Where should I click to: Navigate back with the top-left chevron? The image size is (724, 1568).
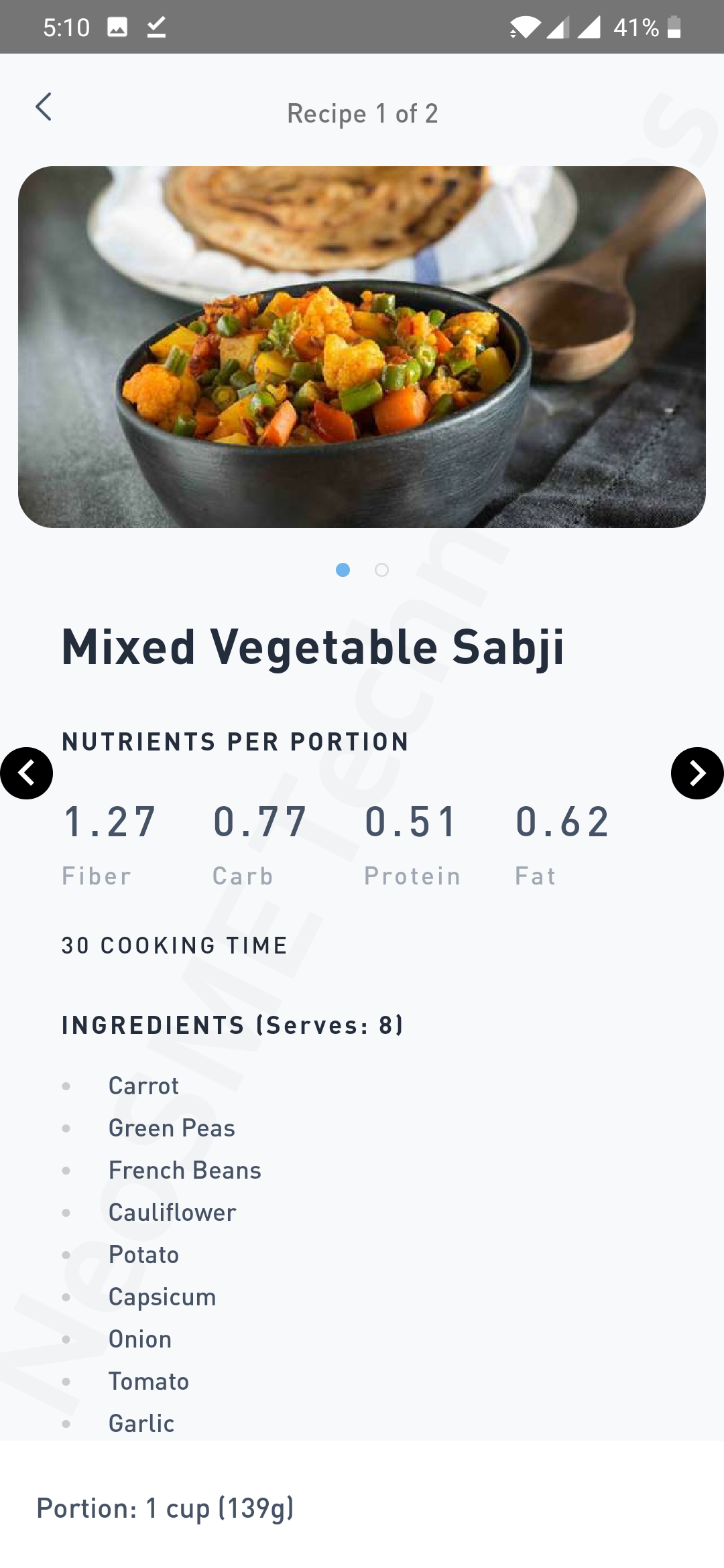44,106
